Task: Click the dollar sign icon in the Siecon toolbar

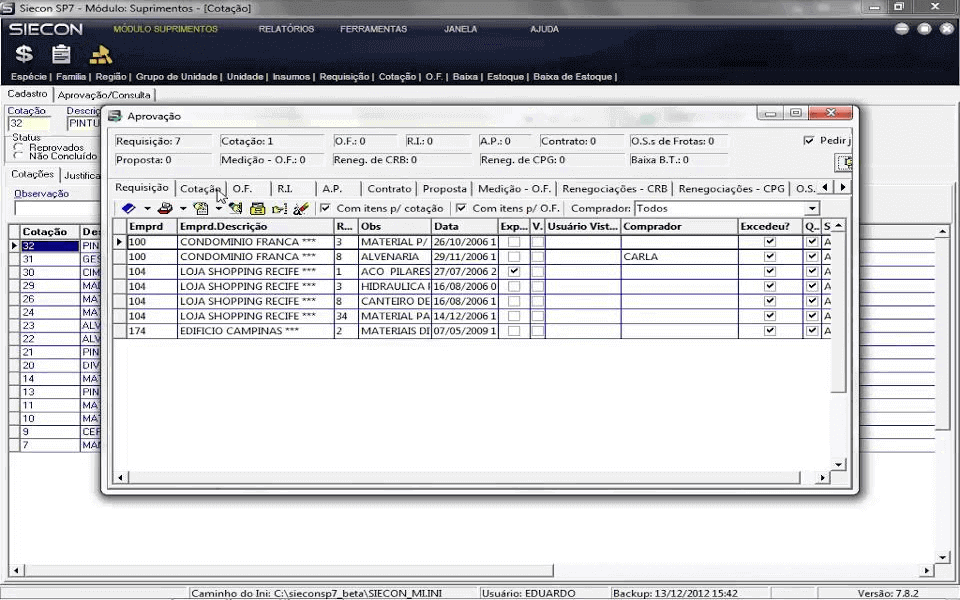Action: coord(24,54)
